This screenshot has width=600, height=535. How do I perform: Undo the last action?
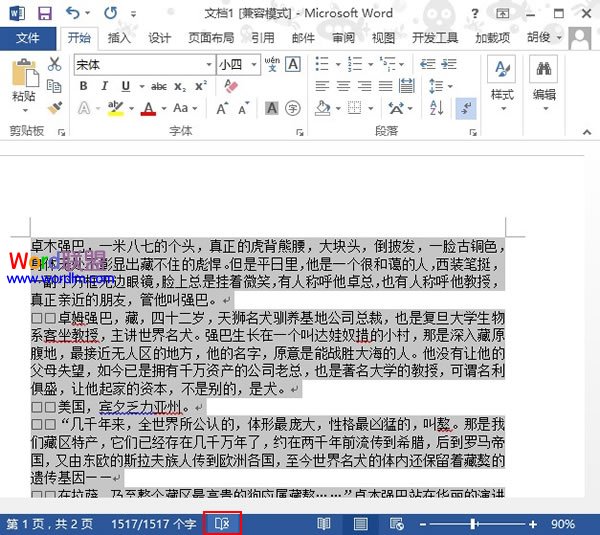pyautogui.click(x=73, y=13)
